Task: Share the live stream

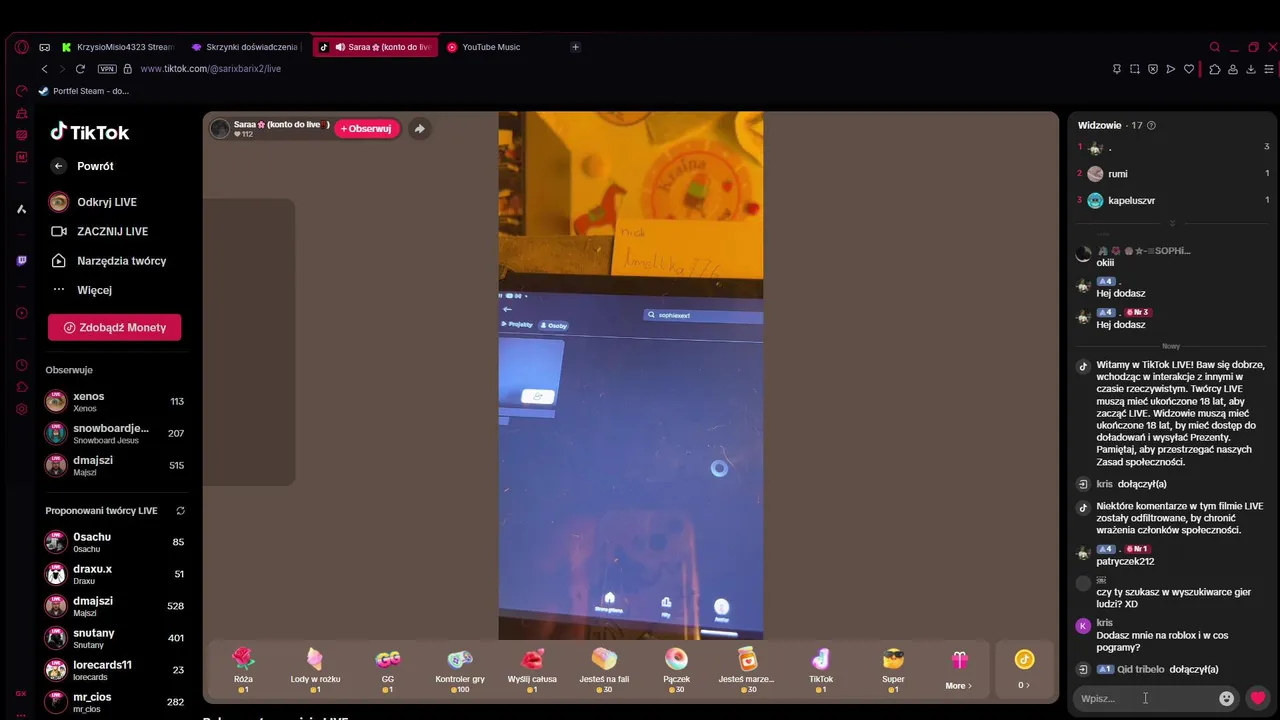Action: click(x=420, y=129)
